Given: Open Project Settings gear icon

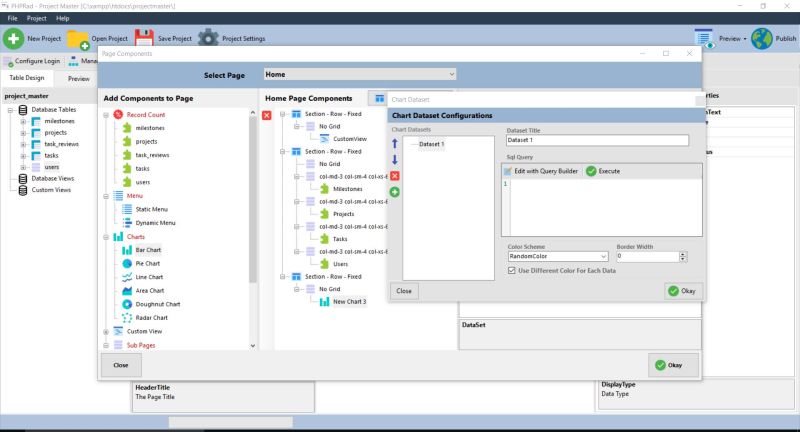Looking at the screenshot, I should point(208,38).
